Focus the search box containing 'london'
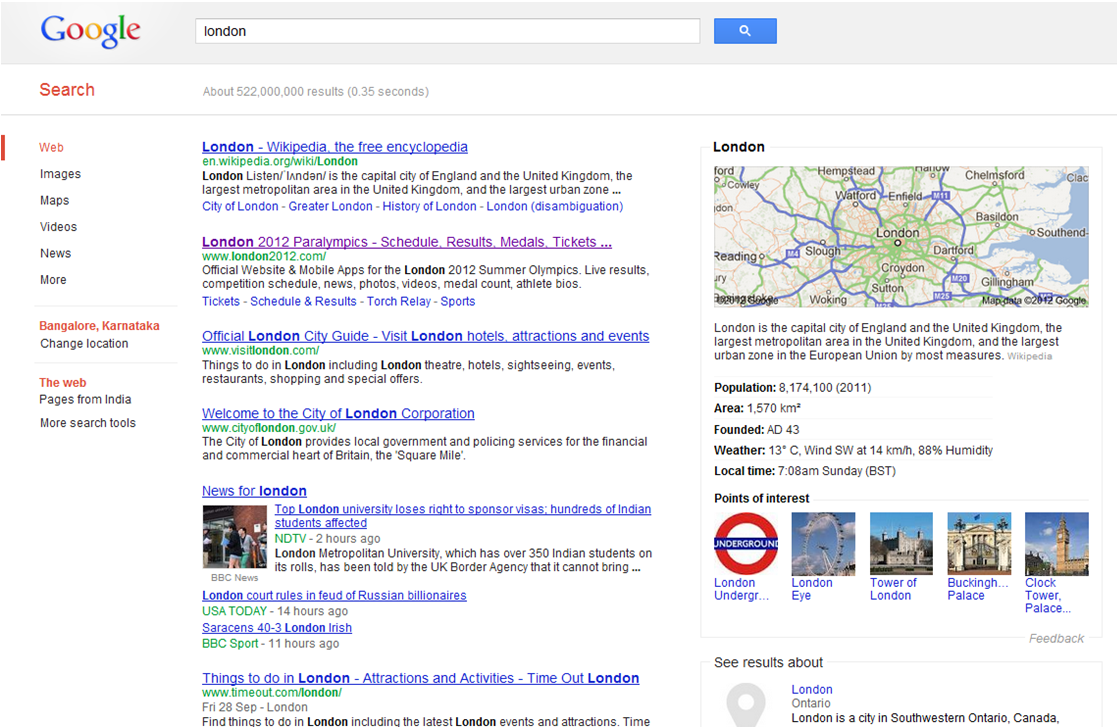Image resolution: width=1118 pixels, height=728 pixels. [x=447, y=31]
